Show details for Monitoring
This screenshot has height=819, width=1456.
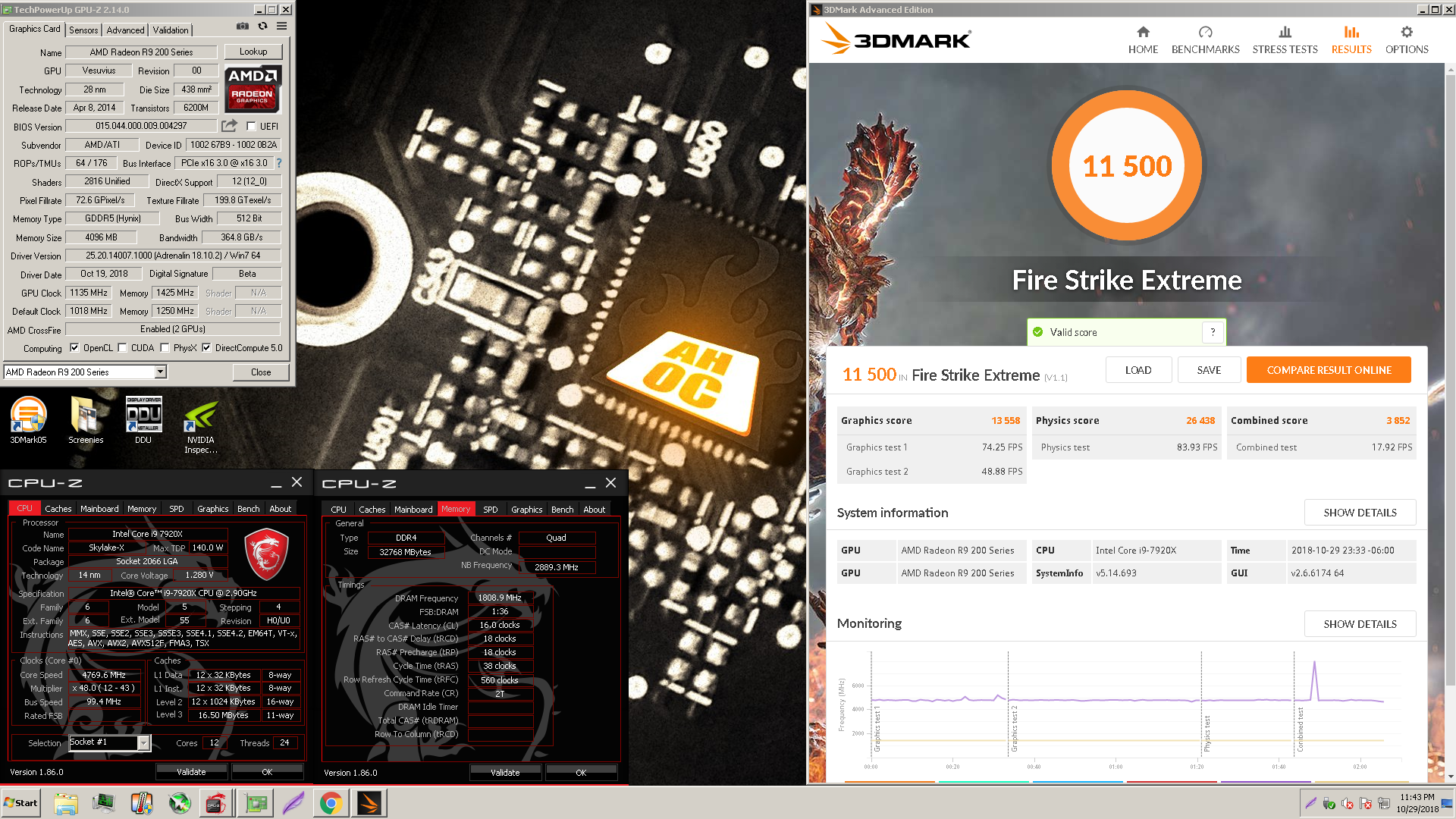[1360, 624]
